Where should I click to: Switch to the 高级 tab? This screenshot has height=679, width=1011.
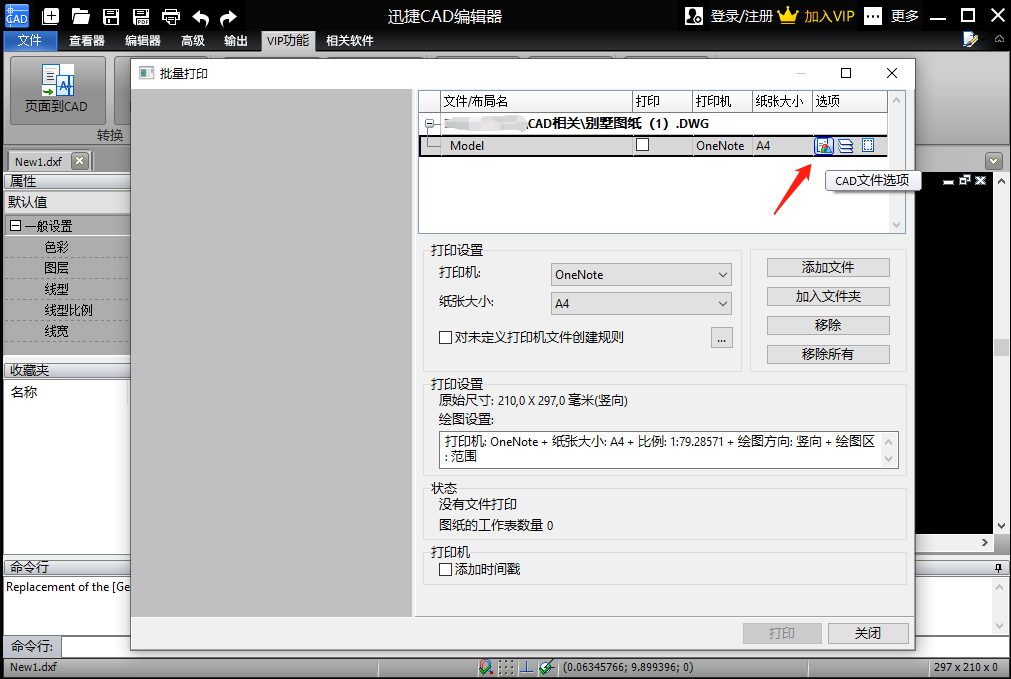point(193,41)
